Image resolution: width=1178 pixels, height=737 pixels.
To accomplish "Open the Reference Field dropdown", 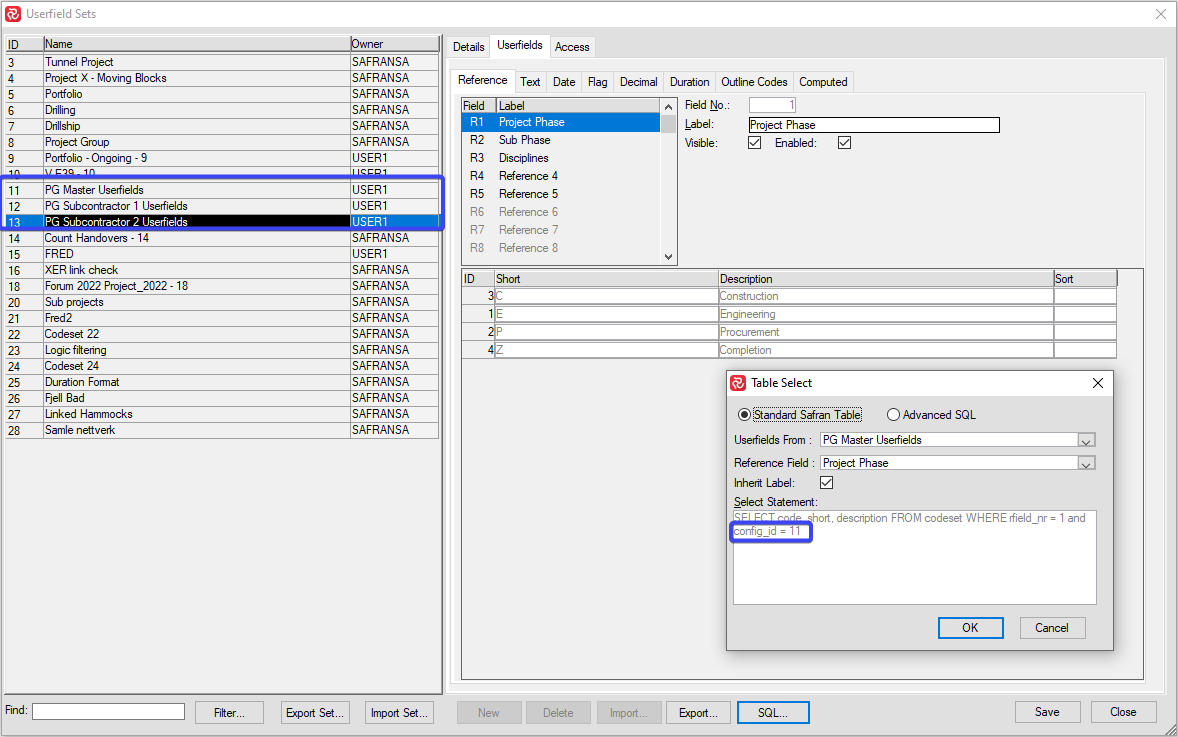I will pos(1086,464).
